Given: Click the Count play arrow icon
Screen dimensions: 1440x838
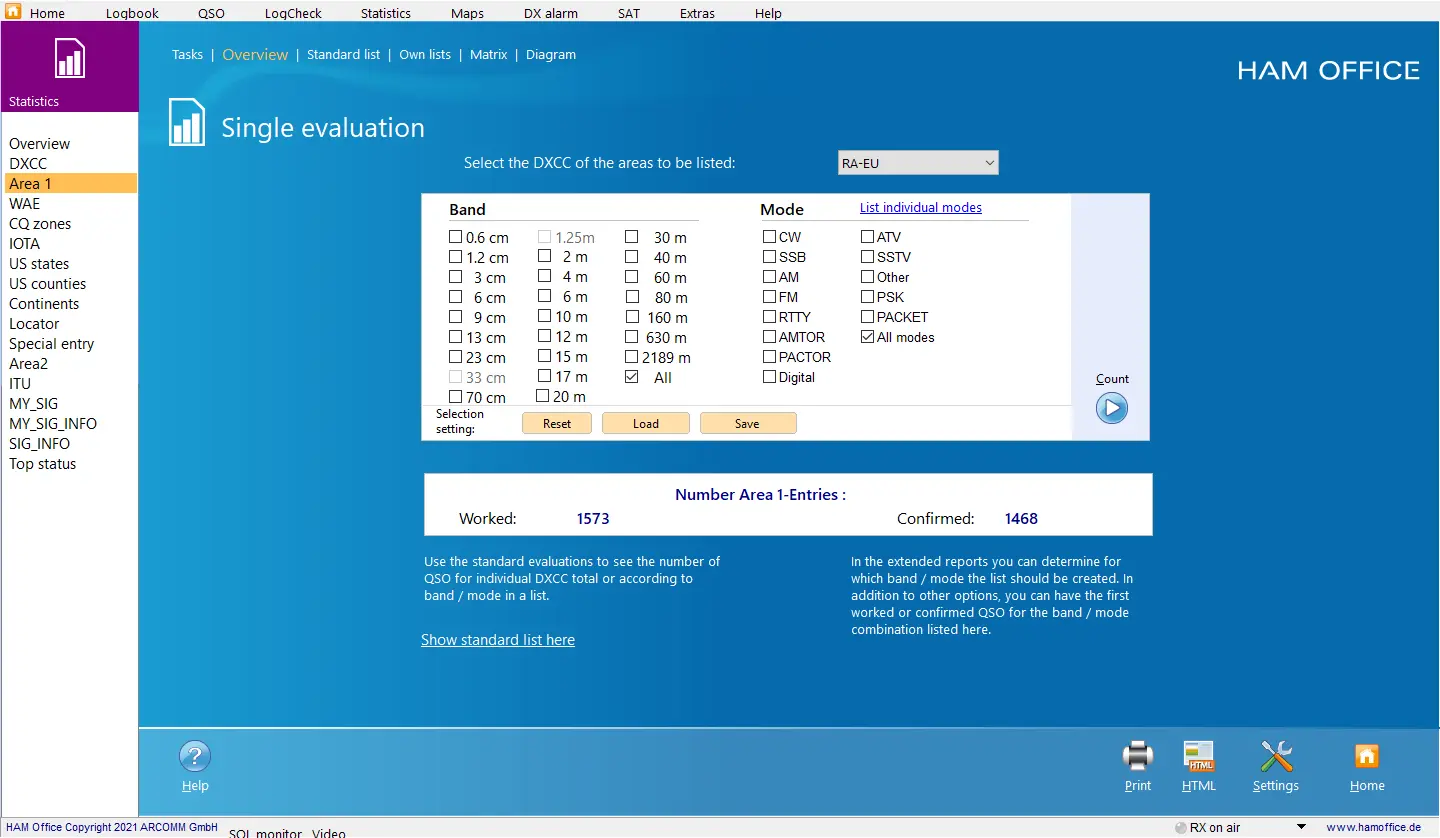Looking at the screenshot, I should tap(1112, 408).
